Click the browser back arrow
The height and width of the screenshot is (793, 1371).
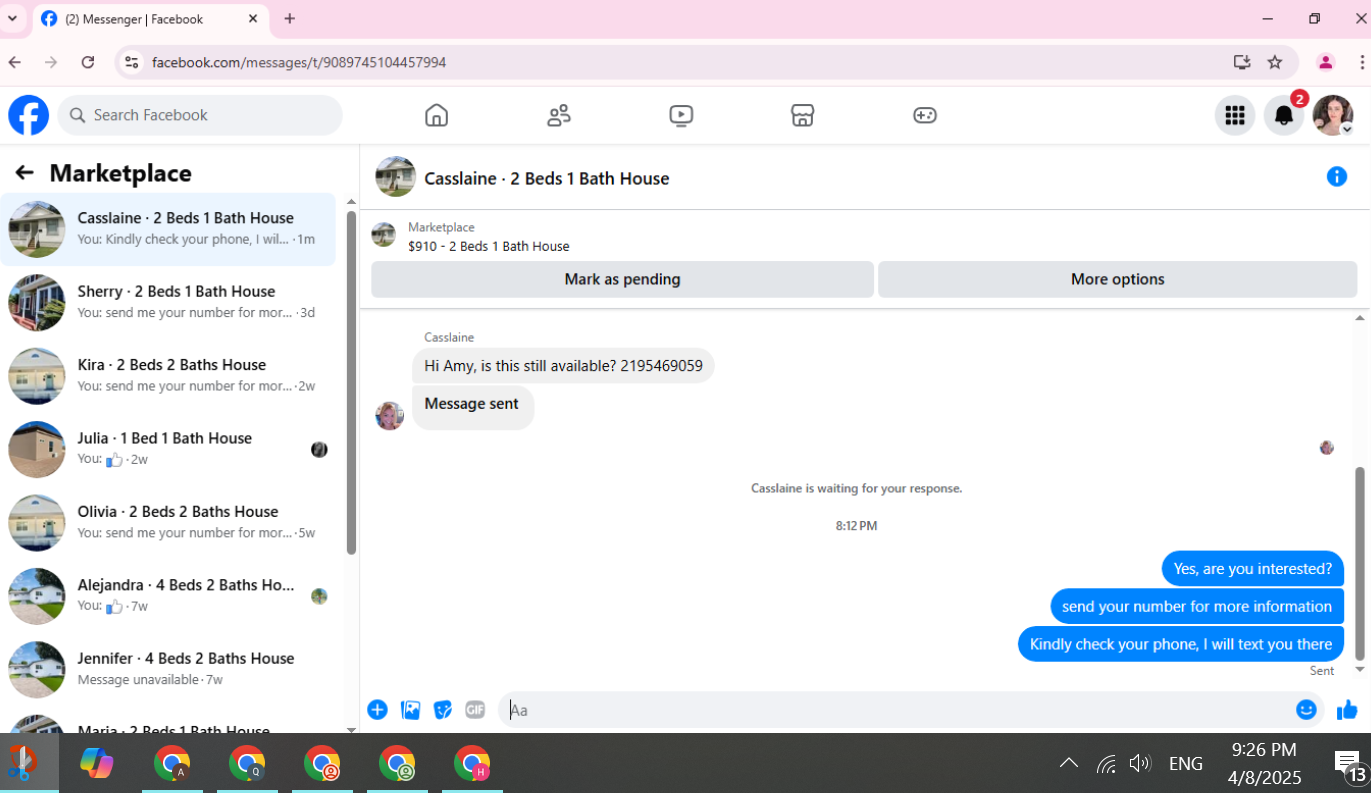(15, 62)
